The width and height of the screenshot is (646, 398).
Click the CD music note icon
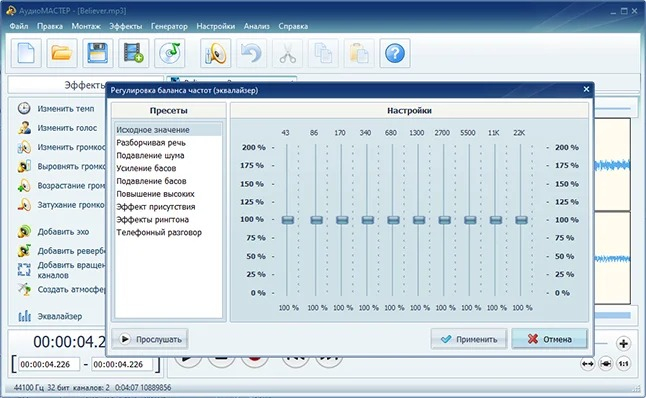coord(169,53)
